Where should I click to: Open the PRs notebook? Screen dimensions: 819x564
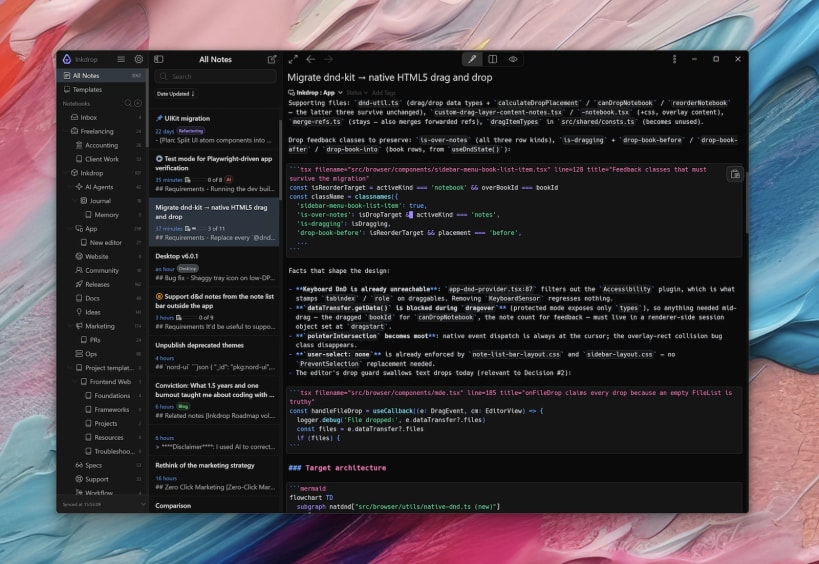pos(102,340)
